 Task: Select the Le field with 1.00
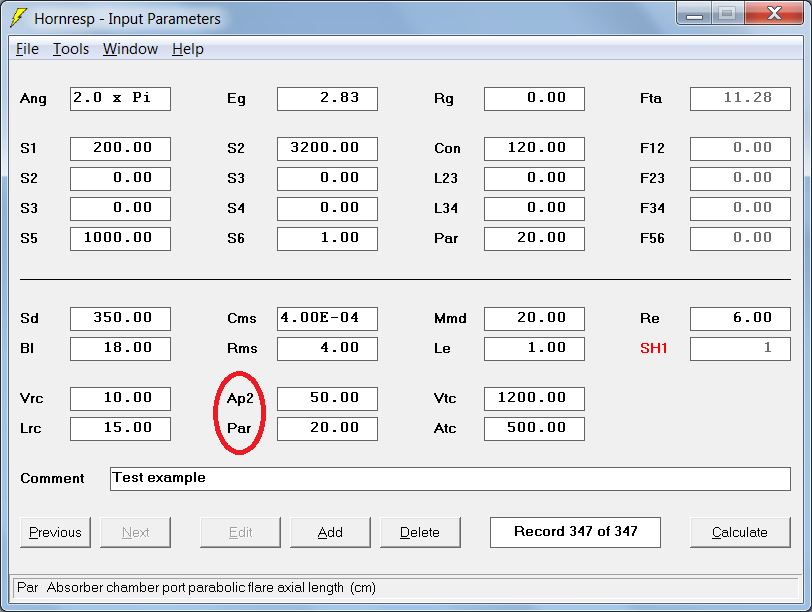point(534,349)
